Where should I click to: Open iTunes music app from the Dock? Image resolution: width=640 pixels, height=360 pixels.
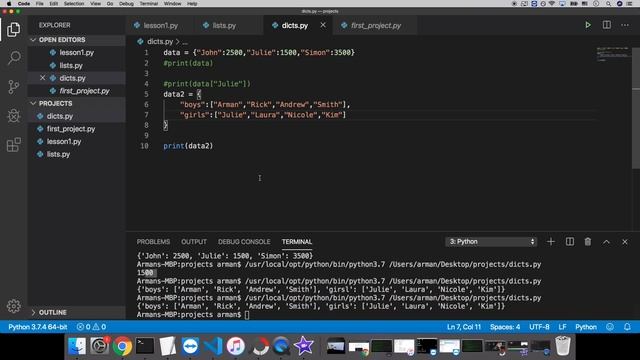[236, 346]
